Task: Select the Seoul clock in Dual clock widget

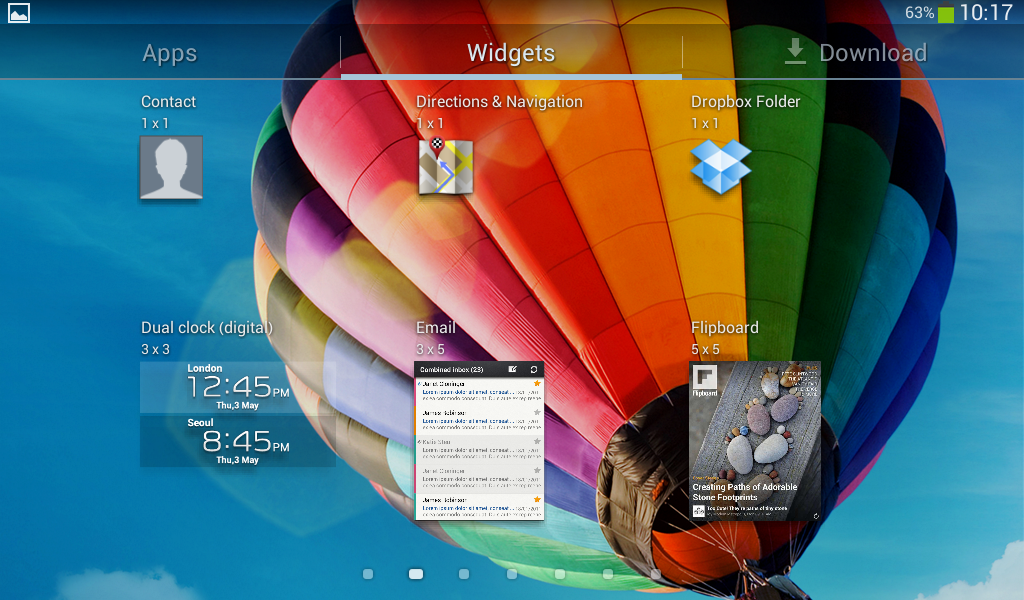Action: pyautogui.click(x=237, y=441)
